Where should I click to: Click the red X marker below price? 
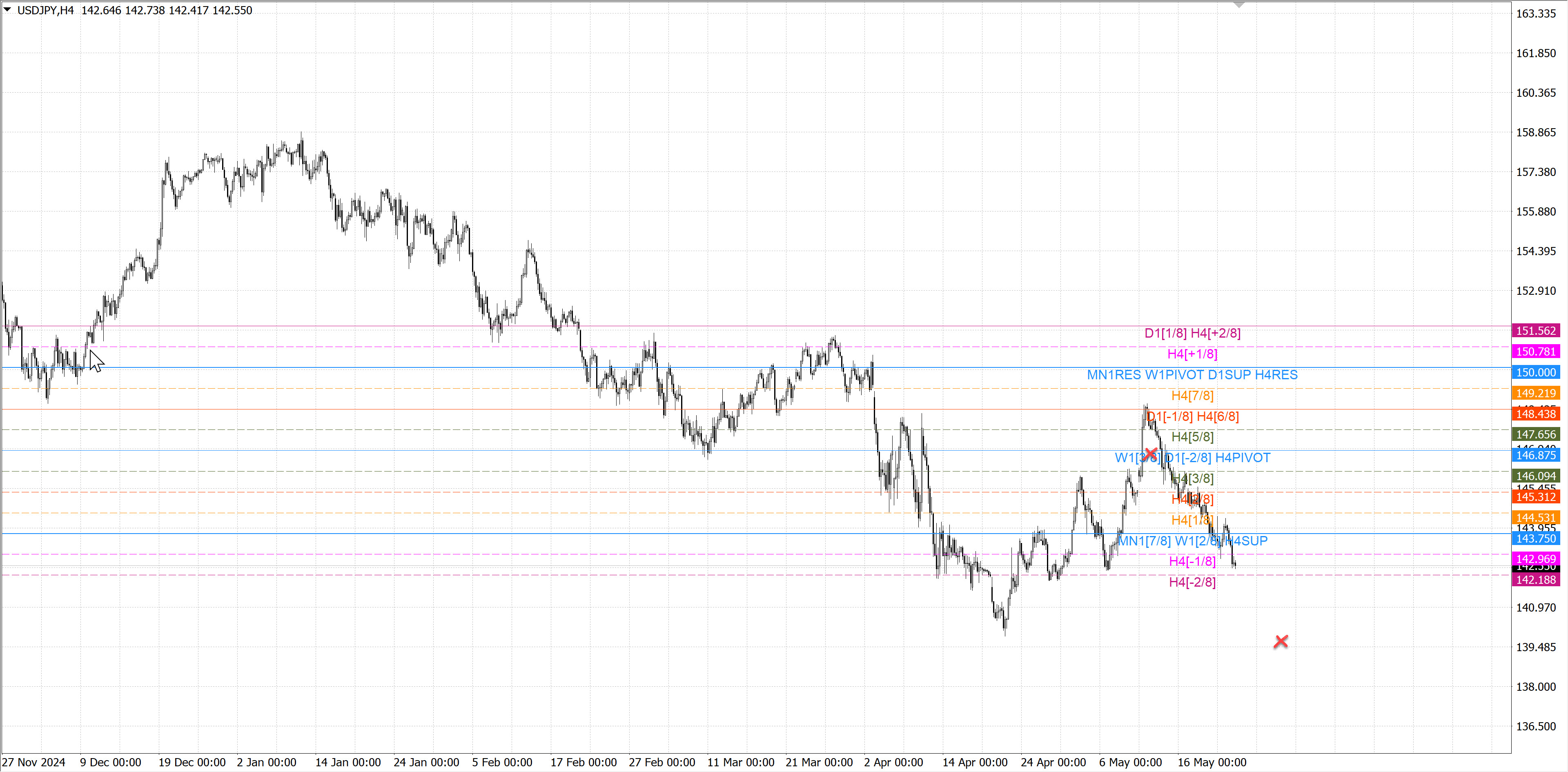(1281, 641)
